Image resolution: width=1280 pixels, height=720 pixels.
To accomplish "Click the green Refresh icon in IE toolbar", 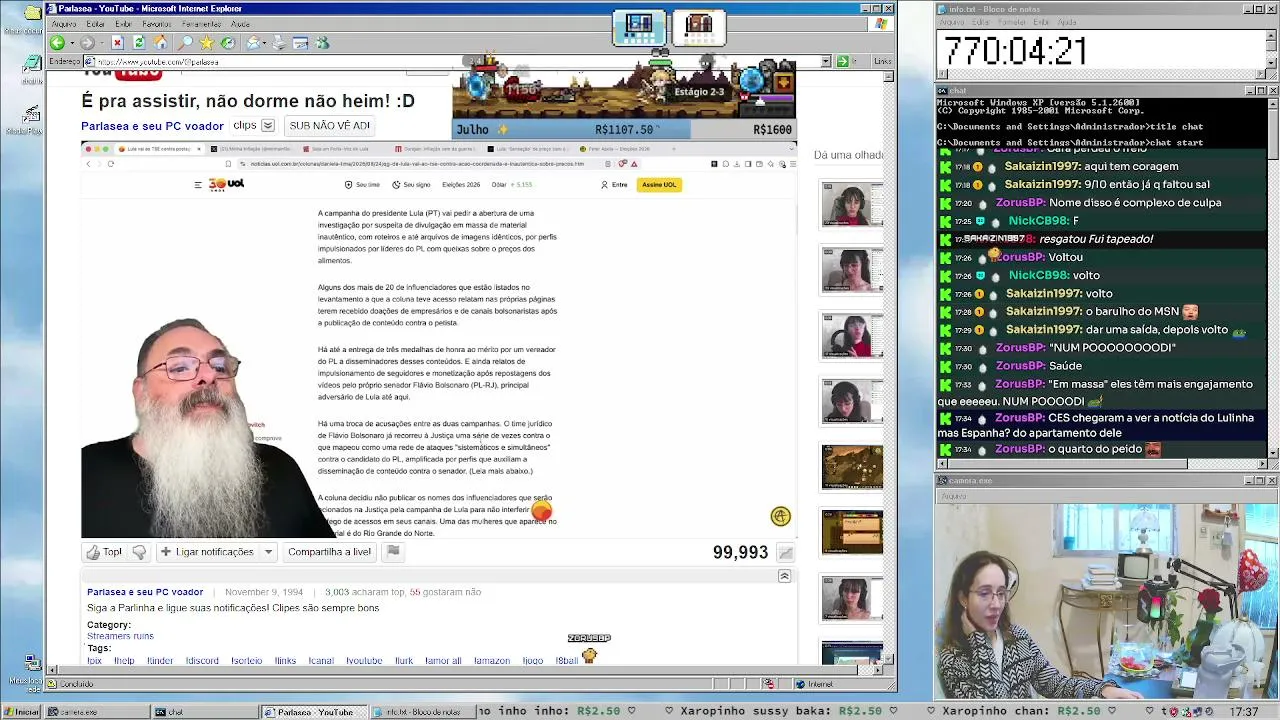I will (x=138, y=43).
